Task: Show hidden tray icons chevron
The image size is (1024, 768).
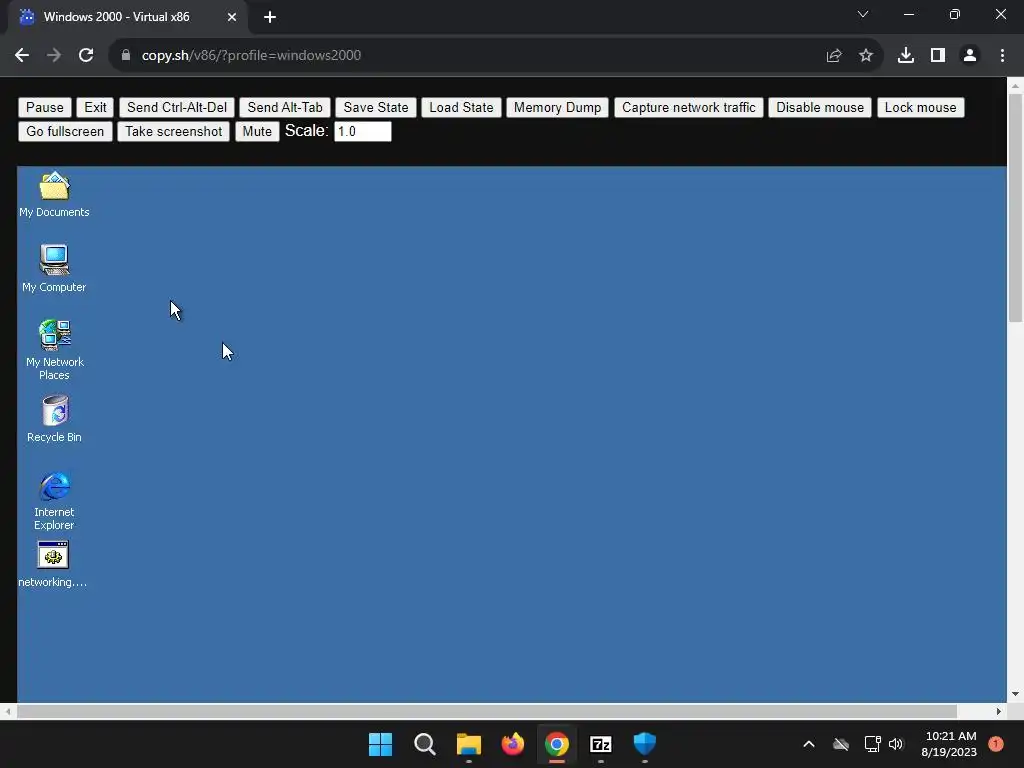Action: coord(808,744)
